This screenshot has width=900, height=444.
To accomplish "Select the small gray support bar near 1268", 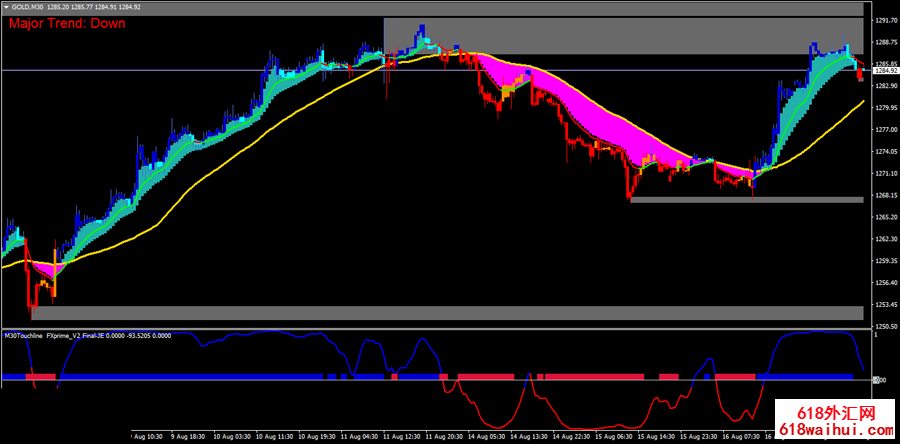I will pyautogui.click(x=746, y=200).
